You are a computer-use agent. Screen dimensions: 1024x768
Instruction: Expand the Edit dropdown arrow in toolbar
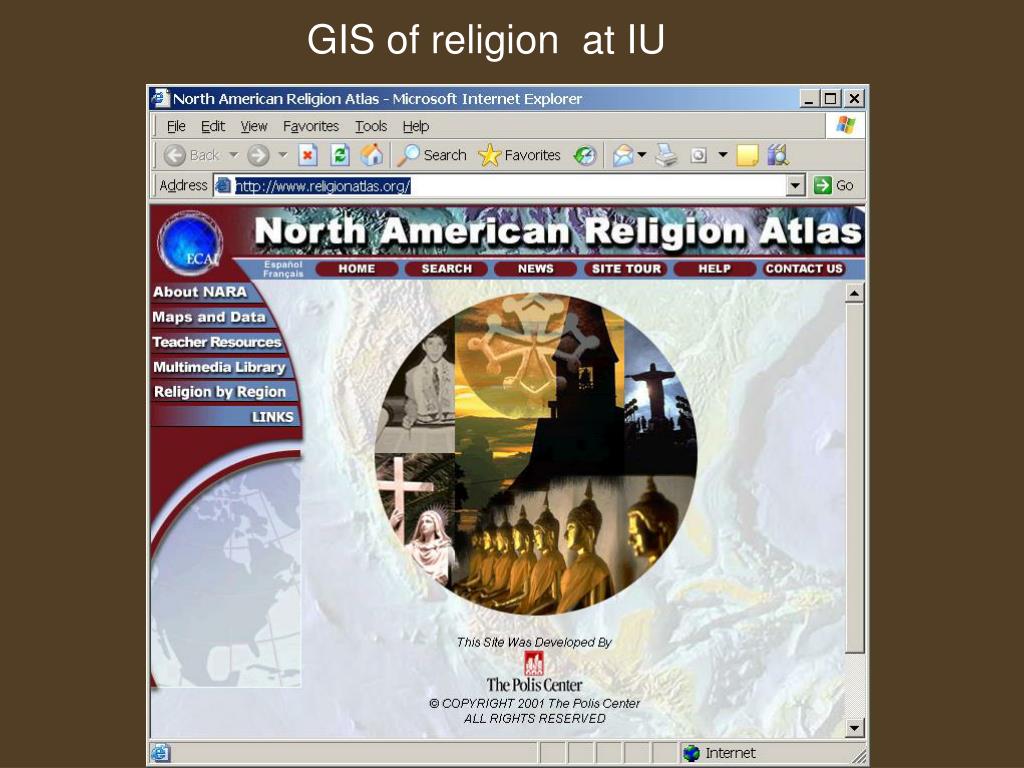722,155
